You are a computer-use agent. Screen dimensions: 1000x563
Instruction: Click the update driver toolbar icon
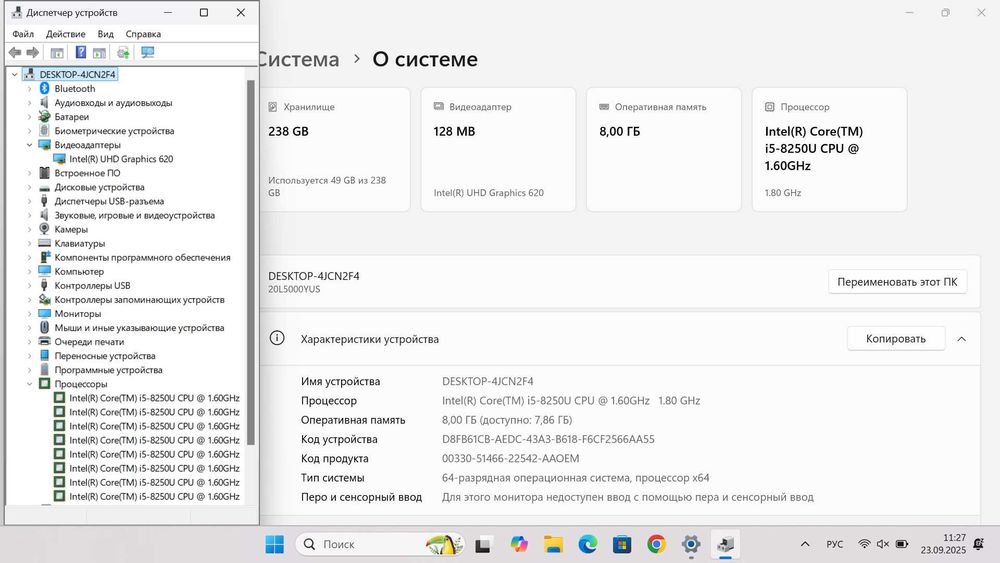123,52
